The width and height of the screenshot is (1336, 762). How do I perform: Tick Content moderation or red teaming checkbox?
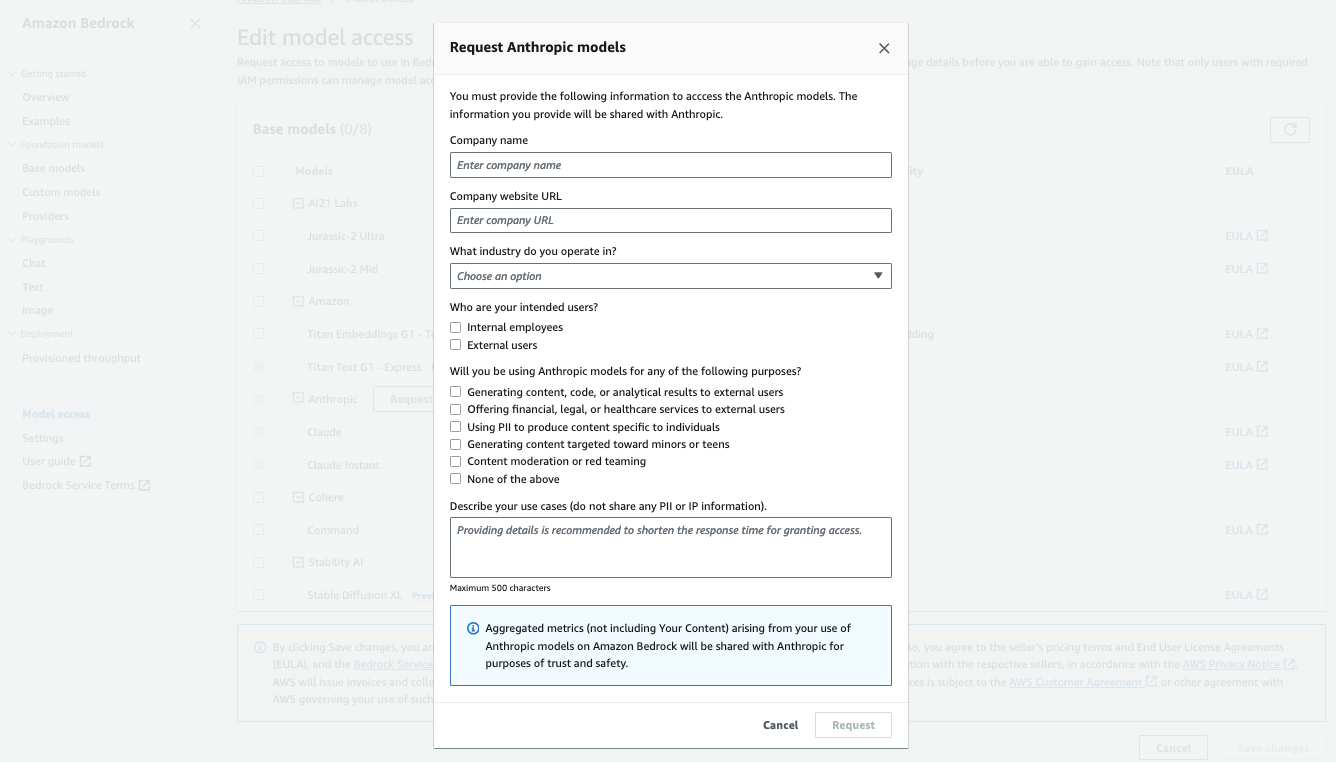click(456, 461)
